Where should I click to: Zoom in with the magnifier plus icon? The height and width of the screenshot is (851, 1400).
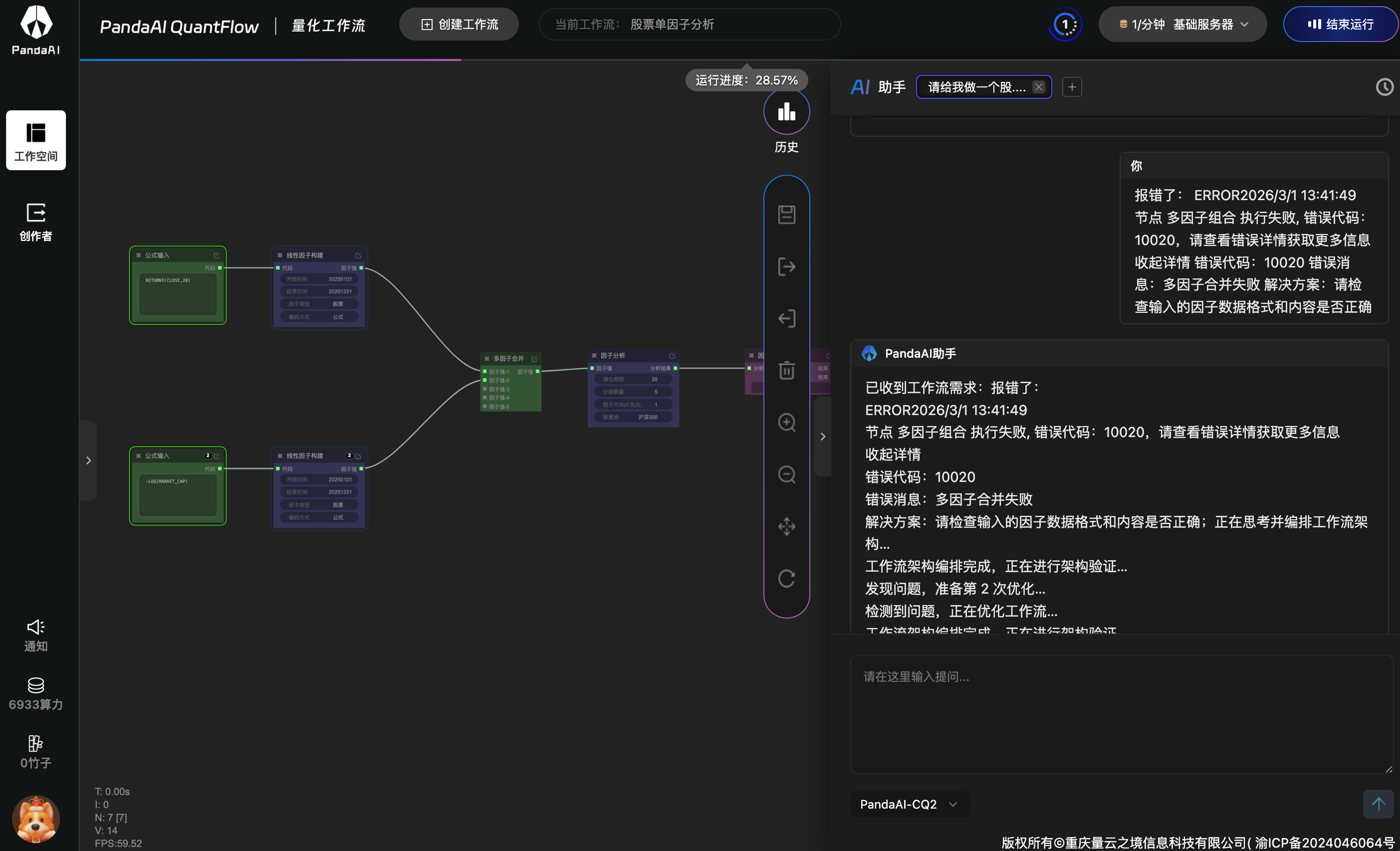pos(786,422)
